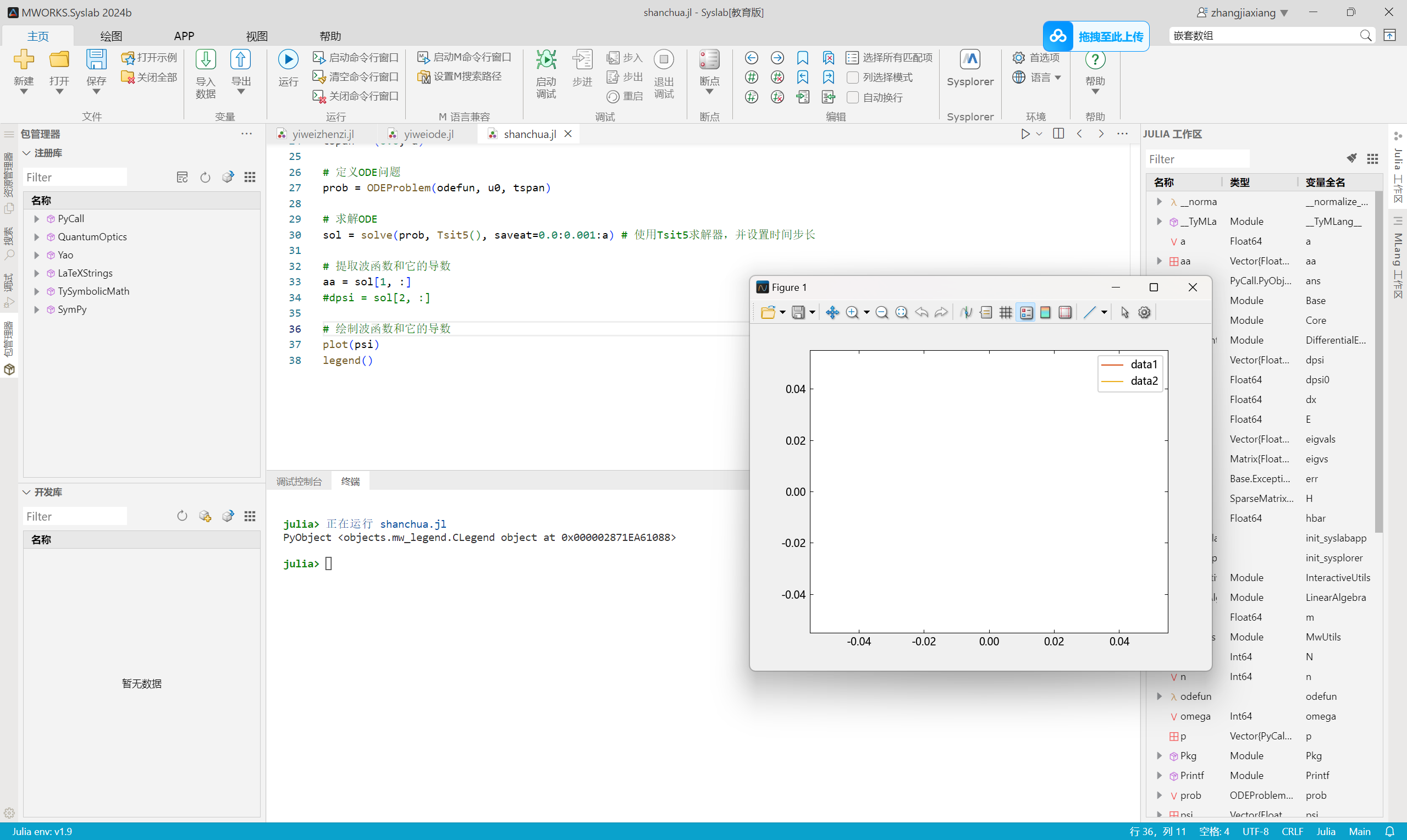Click the zoom out magnifier in Figure 1

(x=881, y=312)
